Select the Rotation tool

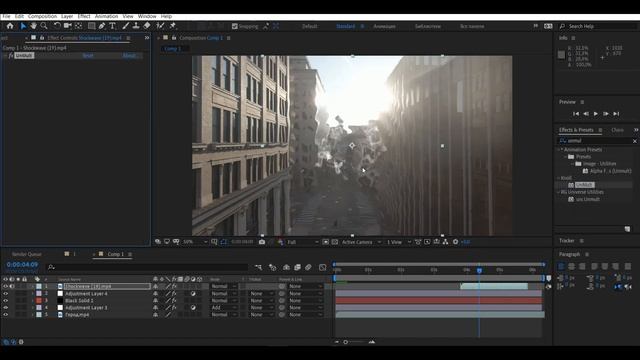click(x=57, y=26)
